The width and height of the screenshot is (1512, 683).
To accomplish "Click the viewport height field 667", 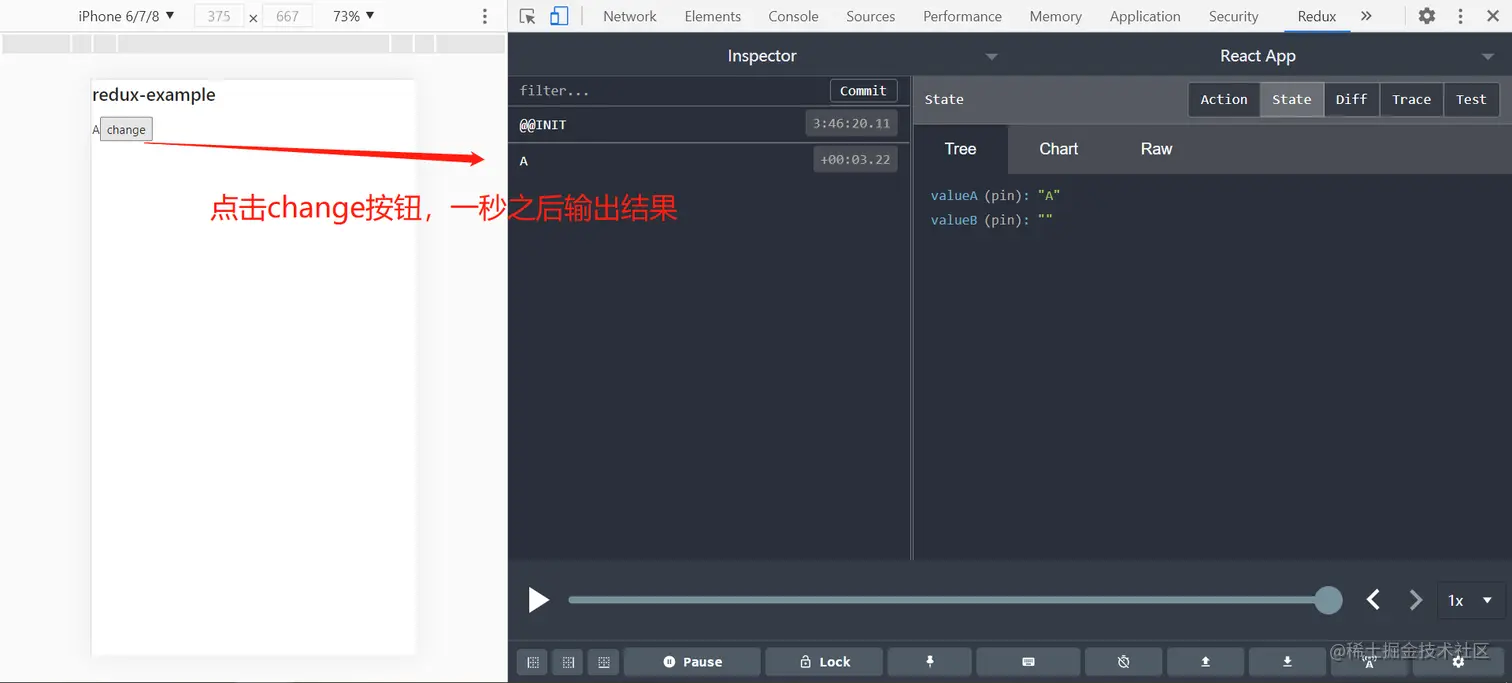I will [287, 16].
